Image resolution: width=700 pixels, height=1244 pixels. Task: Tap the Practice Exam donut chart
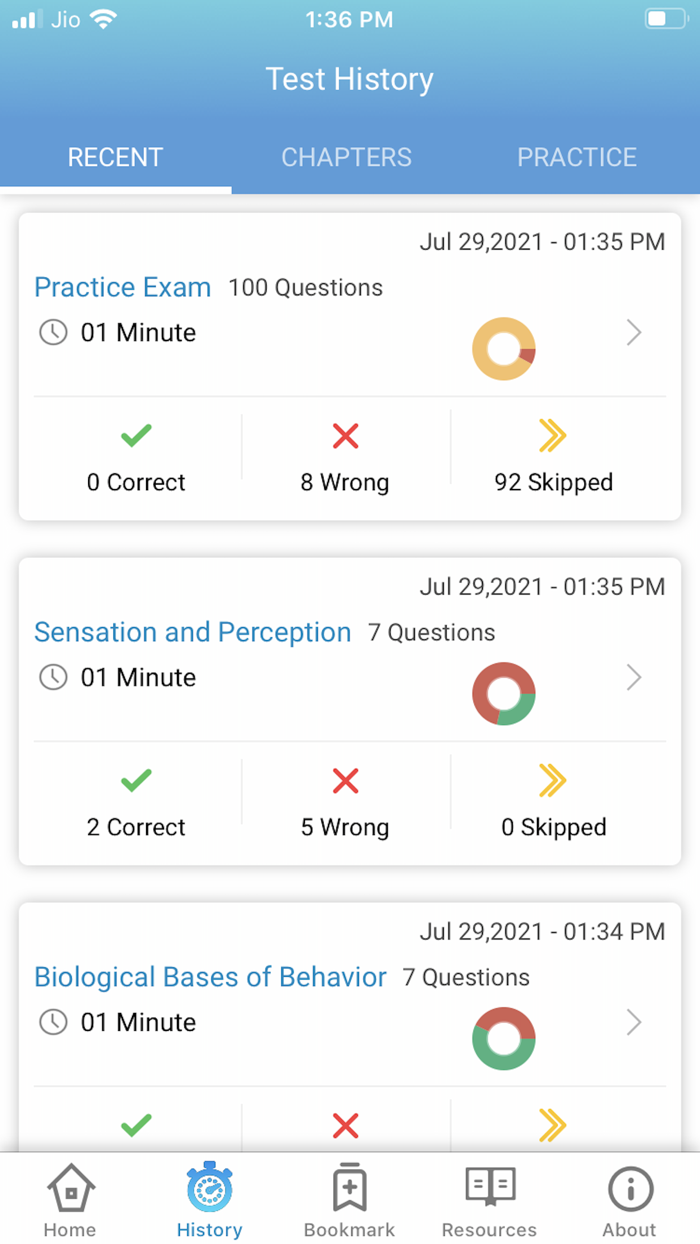504,348
